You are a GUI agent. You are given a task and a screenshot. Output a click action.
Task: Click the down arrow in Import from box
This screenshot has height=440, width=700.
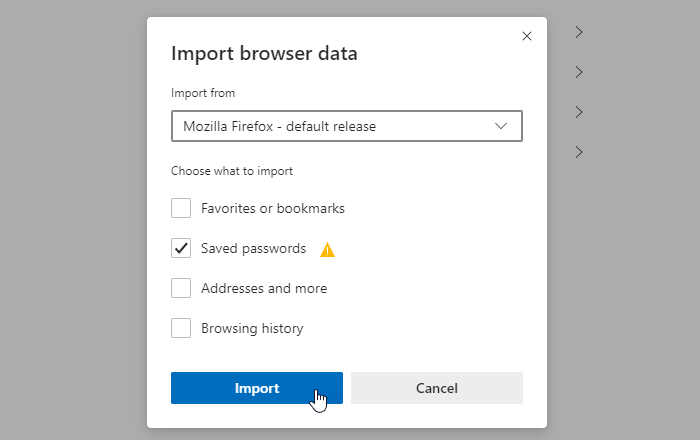point(501,126)
